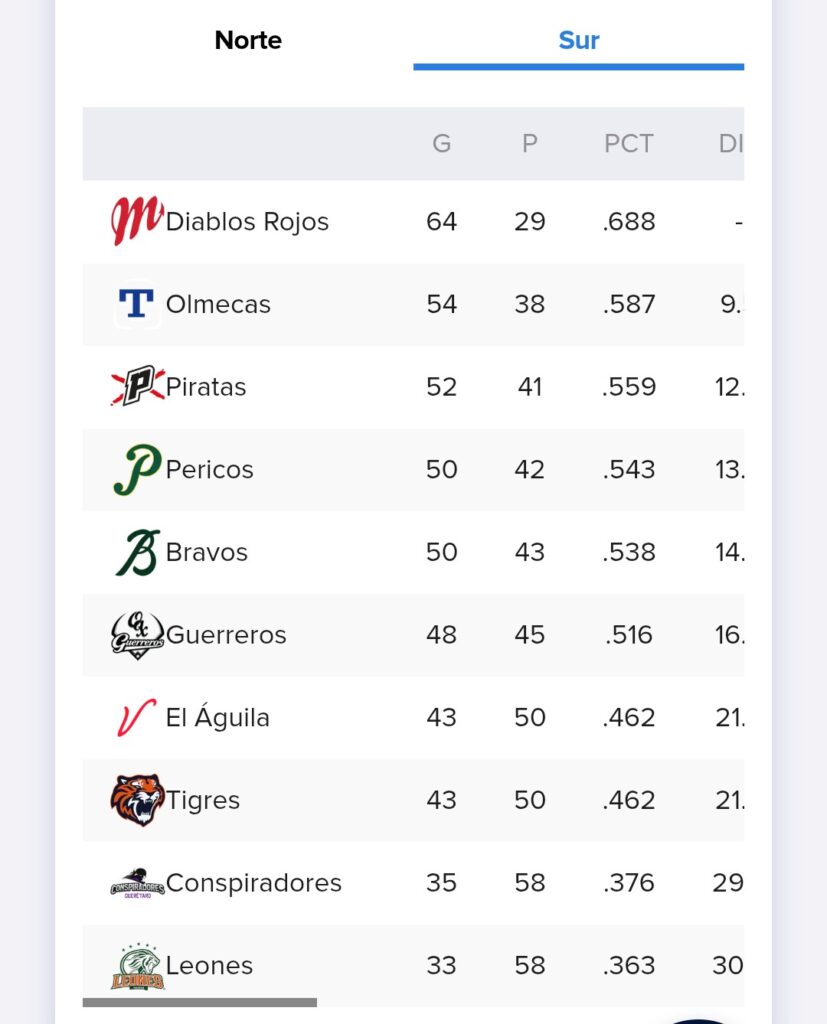Click the Bravos green B logo

pyautogui.click(x=137, y=552)
